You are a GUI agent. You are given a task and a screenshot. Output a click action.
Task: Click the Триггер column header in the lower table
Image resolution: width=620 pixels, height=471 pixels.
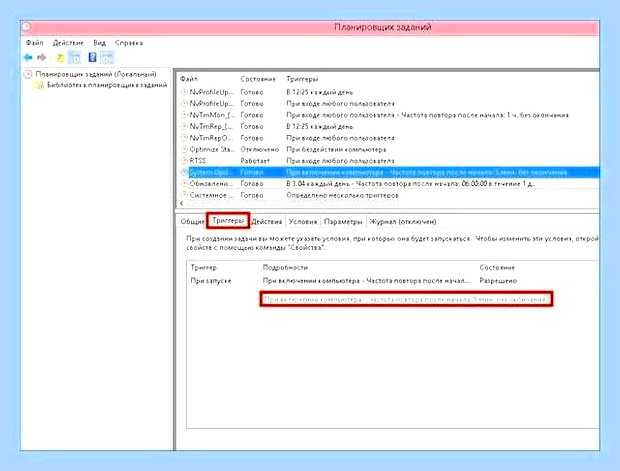click(204, 268)
